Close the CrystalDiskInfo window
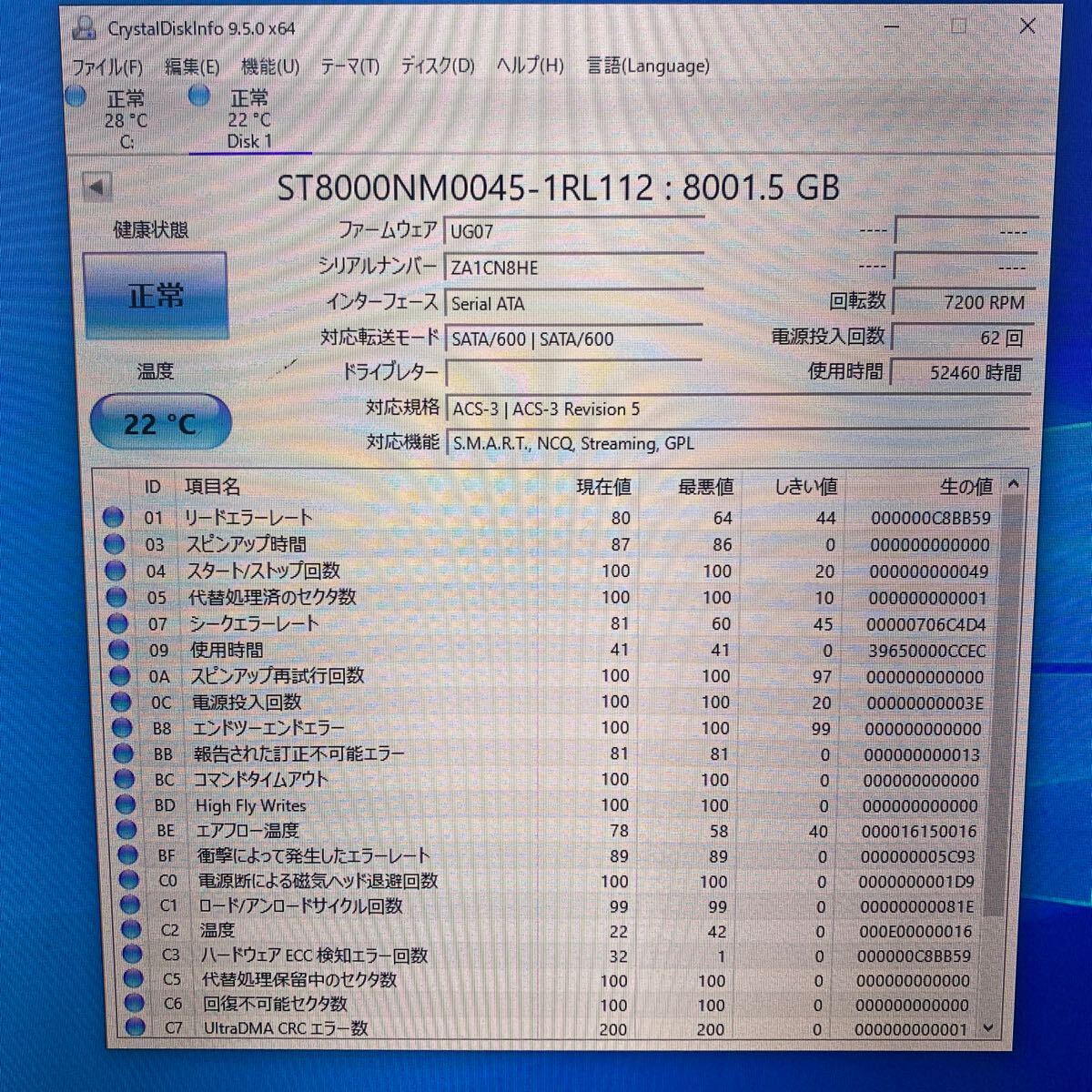This screenshot has height=1092, width=1092. 1027,26
